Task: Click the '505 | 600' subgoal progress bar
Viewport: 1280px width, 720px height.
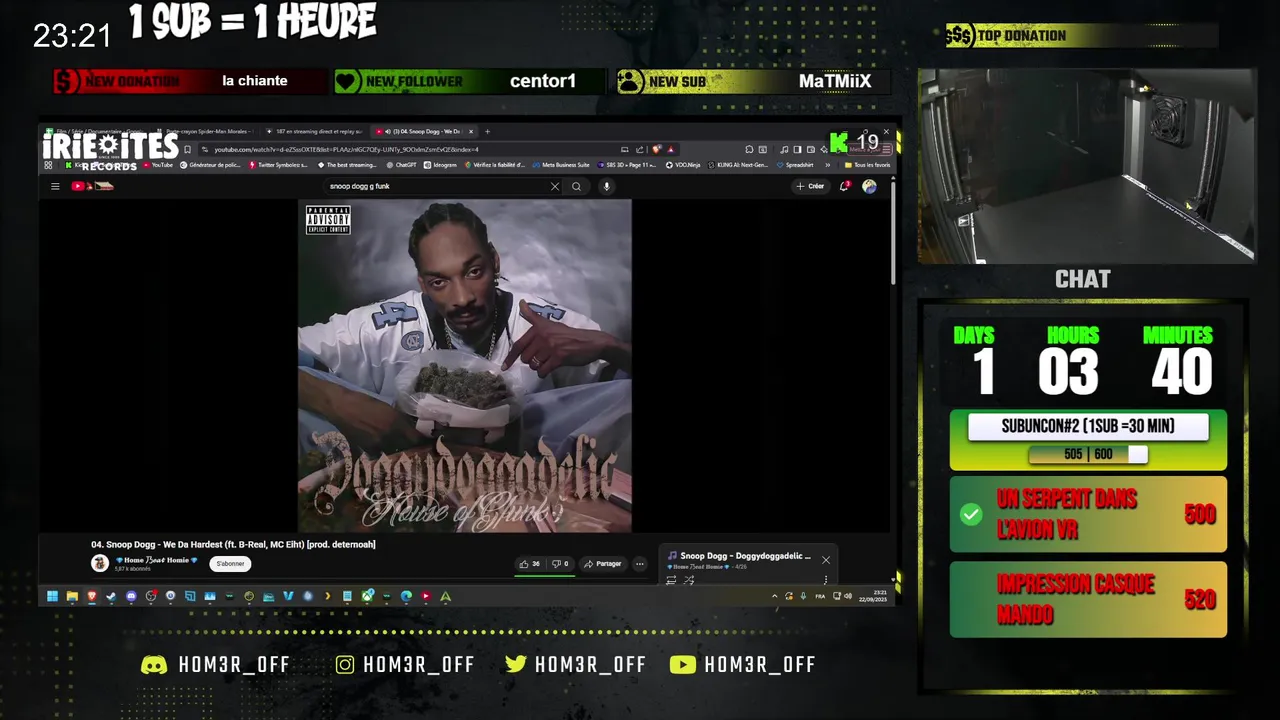Action: 1088,454
